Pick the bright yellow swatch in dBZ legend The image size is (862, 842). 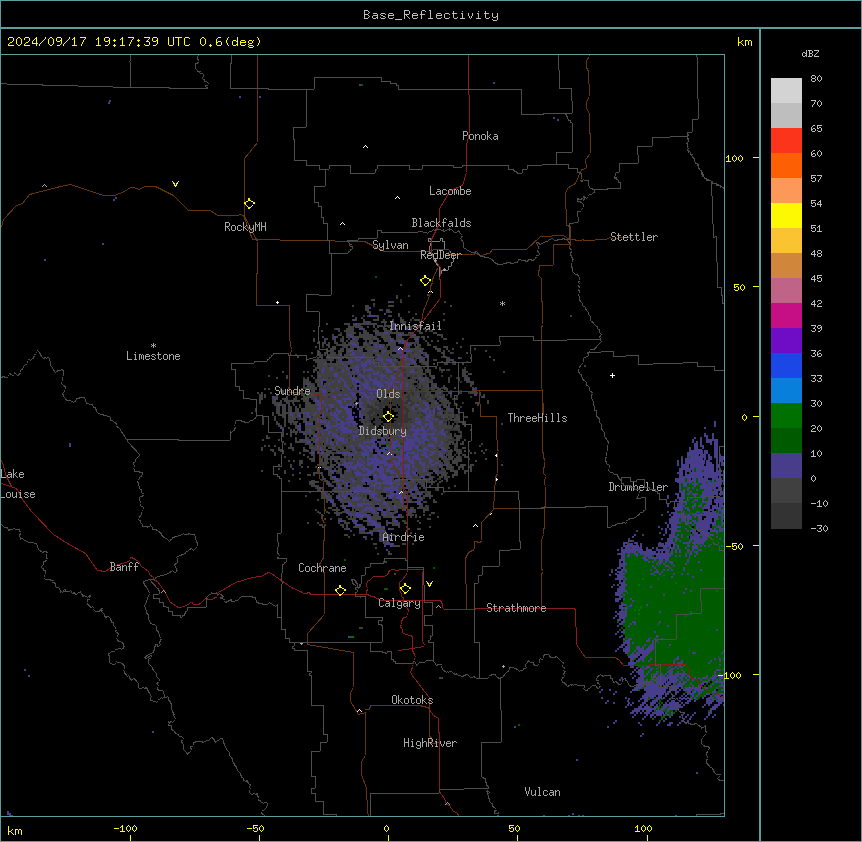pyautogui.click(x=786, y=215)
